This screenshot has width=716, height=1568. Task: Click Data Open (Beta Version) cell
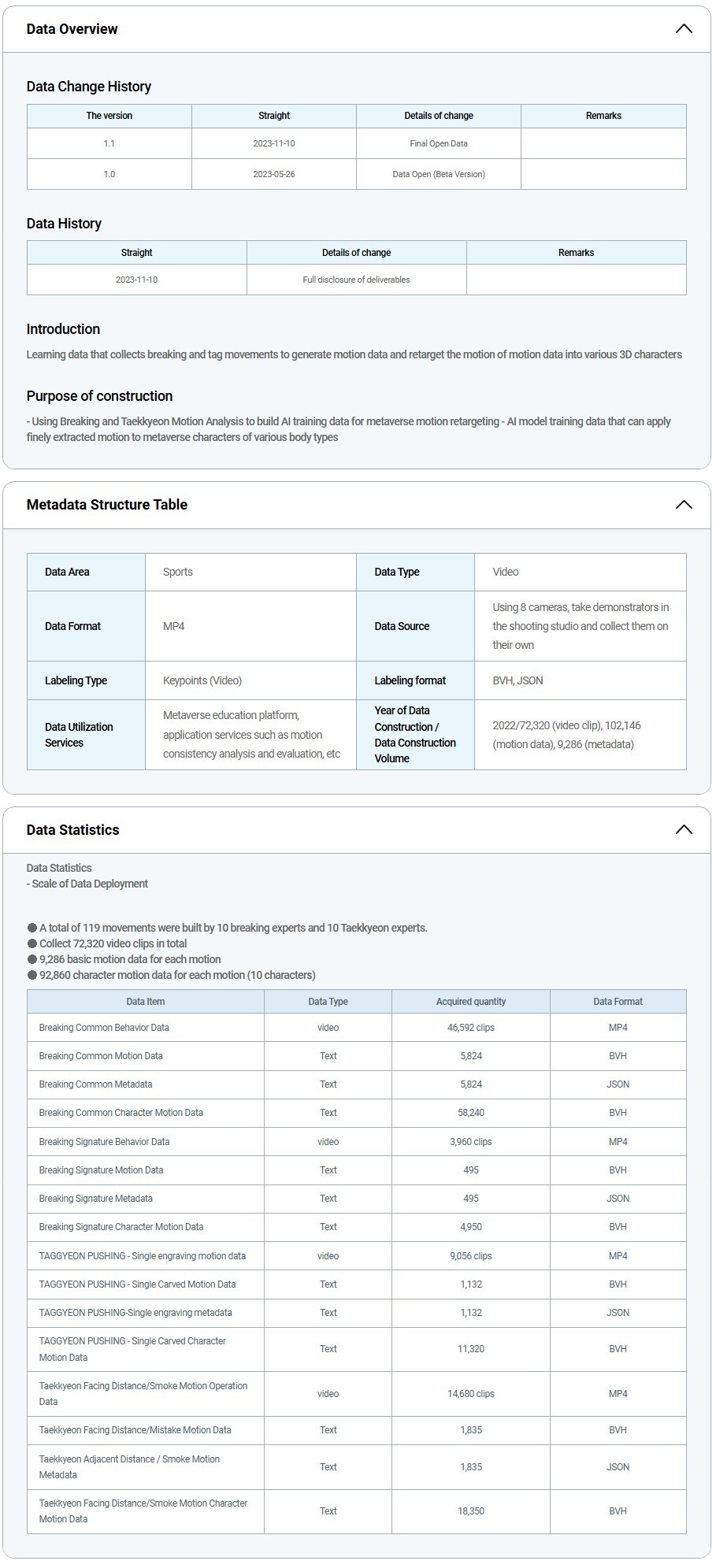click(438, 174)
